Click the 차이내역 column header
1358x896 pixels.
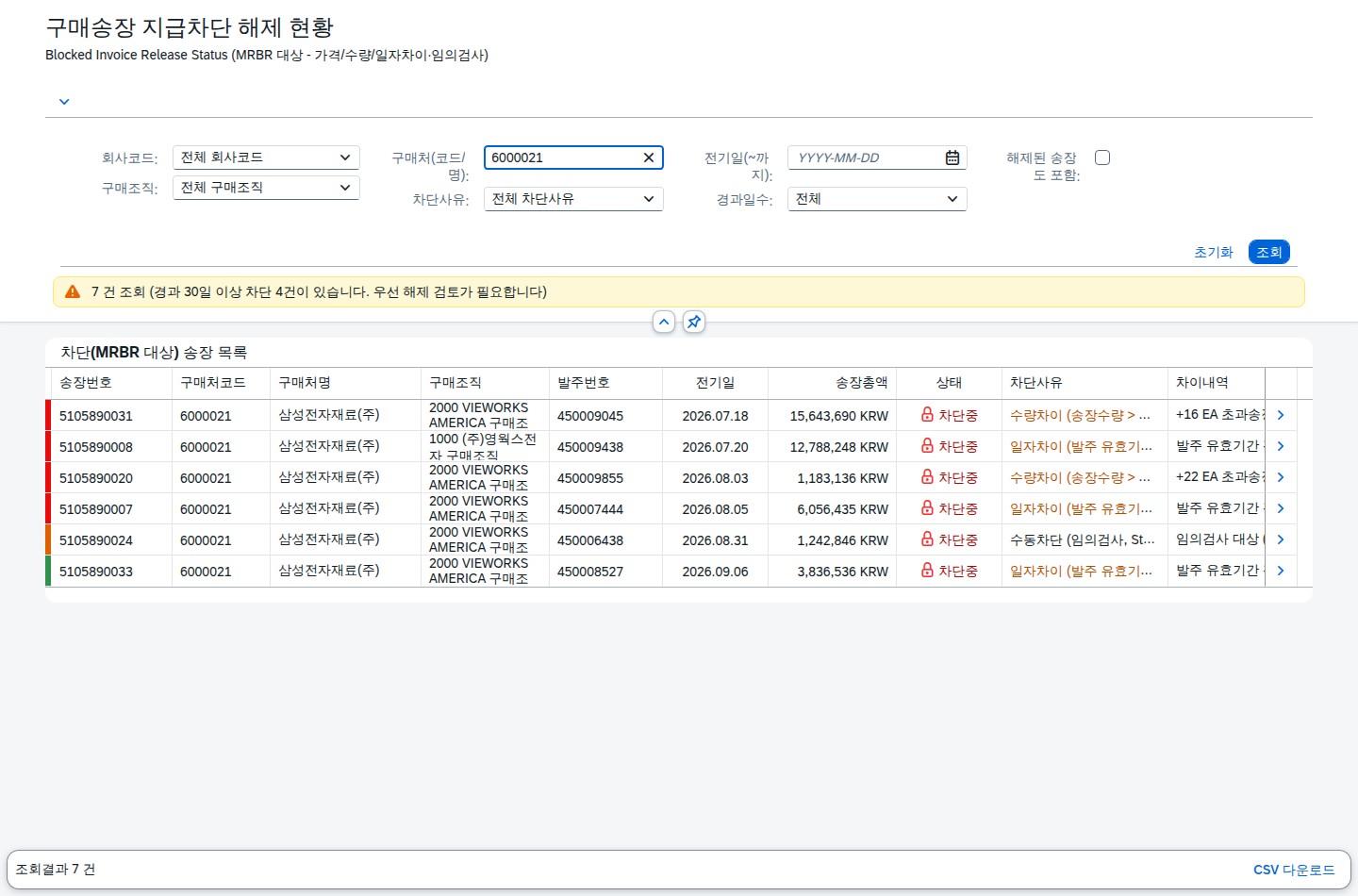tap(1217, 383)
